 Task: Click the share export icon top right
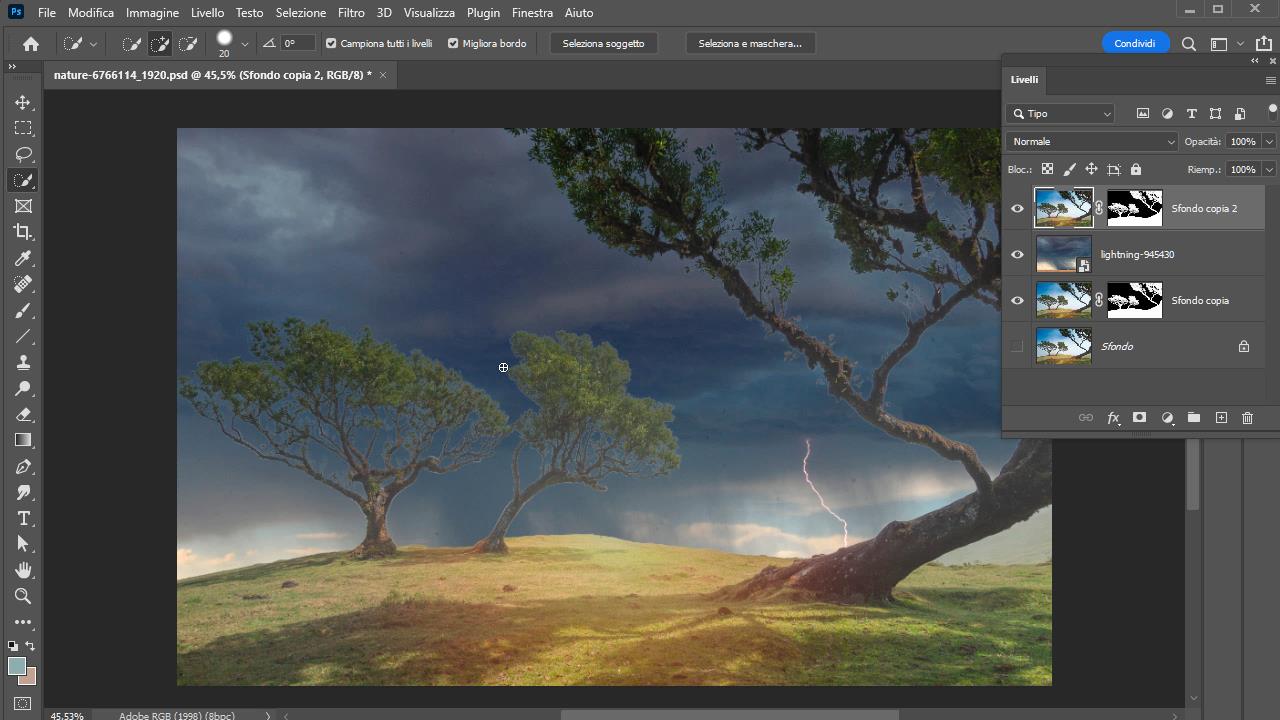pyautogui.click(x=1264, y=44)
